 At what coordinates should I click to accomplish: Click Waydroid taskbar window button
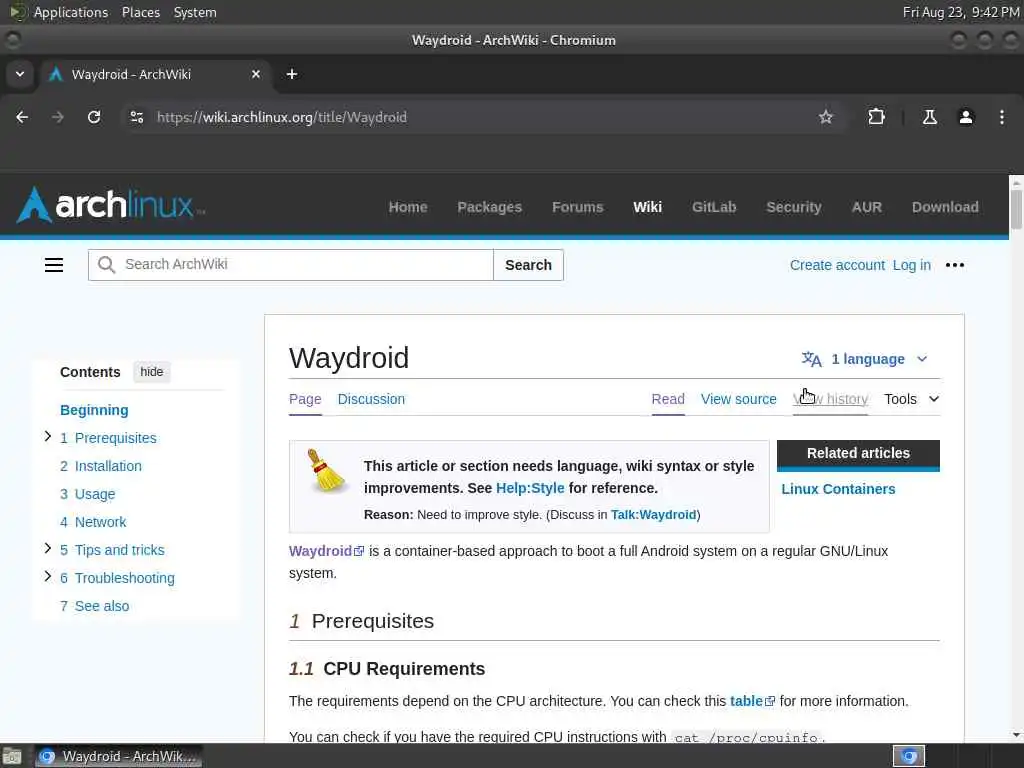coord(119,756)
